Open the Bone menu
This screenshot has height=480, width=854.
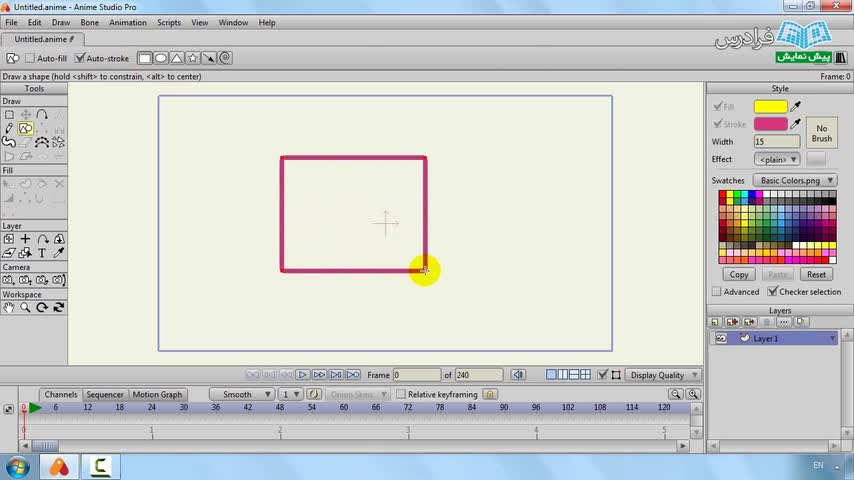click(90, 22)
